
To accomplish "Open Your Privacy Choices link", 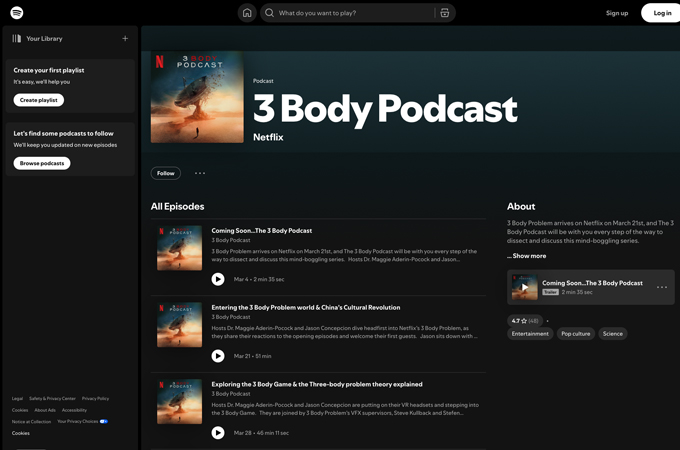I will click(x=78, y=421).
